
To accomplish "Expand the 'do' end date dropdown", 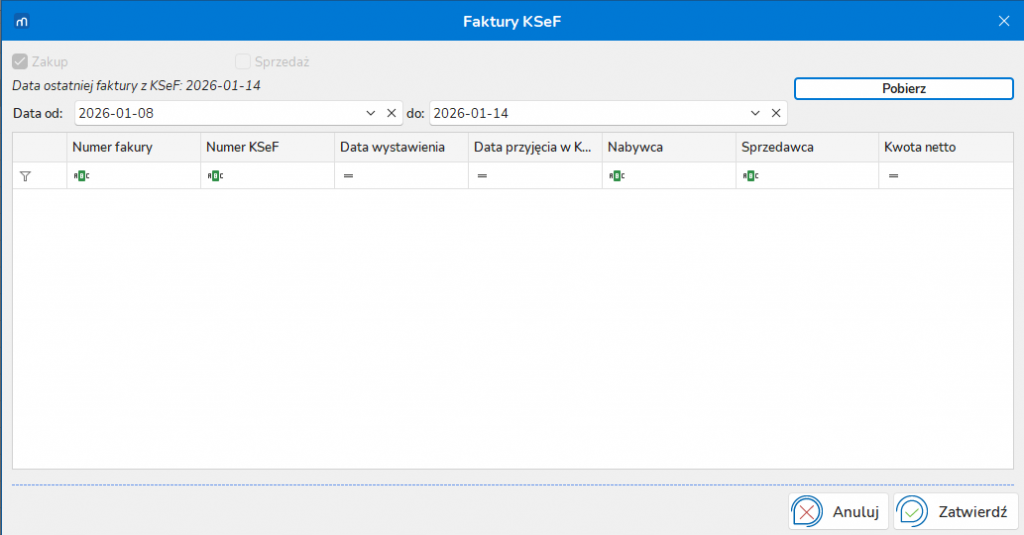I will pos(755,113).
